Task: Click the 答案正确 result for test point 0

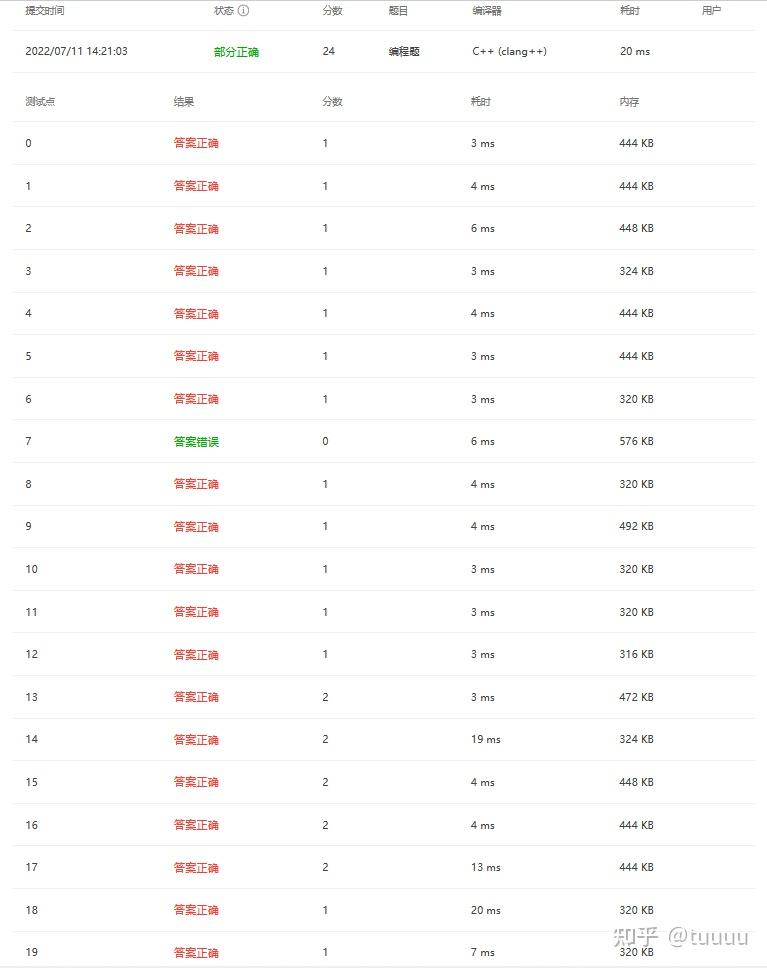Action: click(196, 143)
